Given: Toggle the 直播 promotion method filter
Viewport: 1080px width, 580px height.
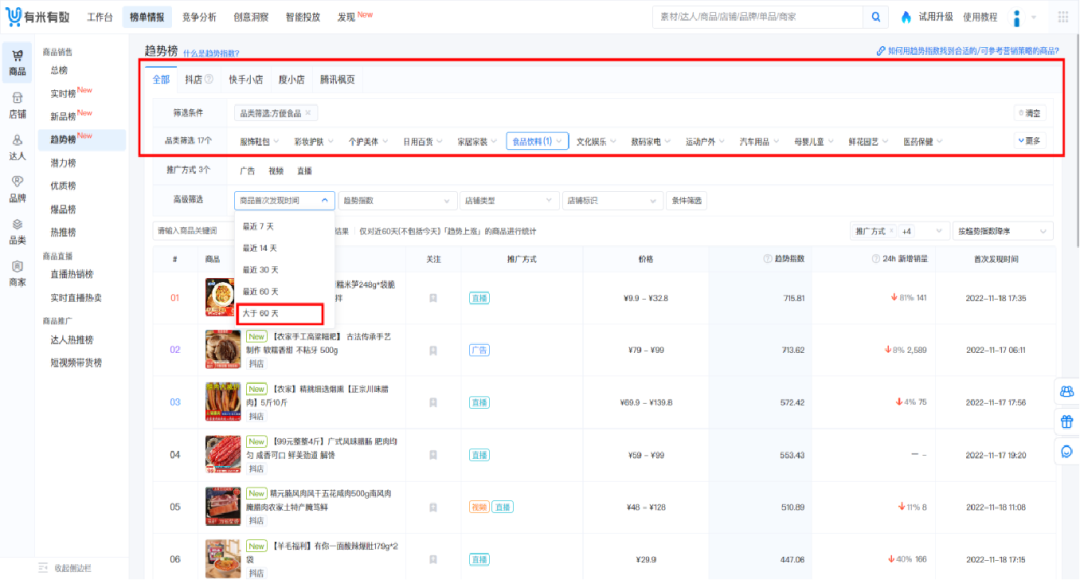Looking at the screenshot, I should [x=304, y=171].
